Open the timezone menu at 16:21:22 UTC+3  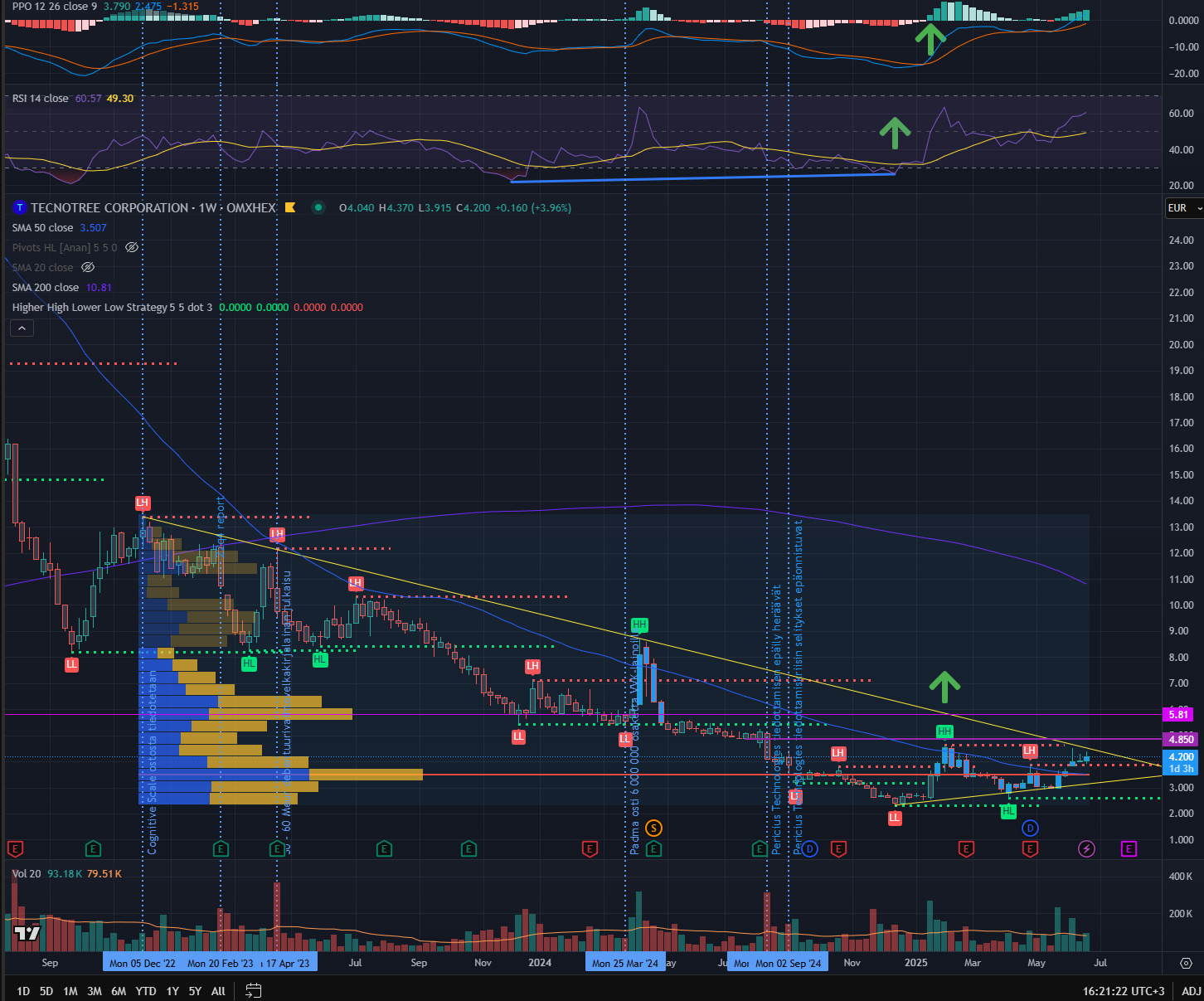coord(1123,991)
